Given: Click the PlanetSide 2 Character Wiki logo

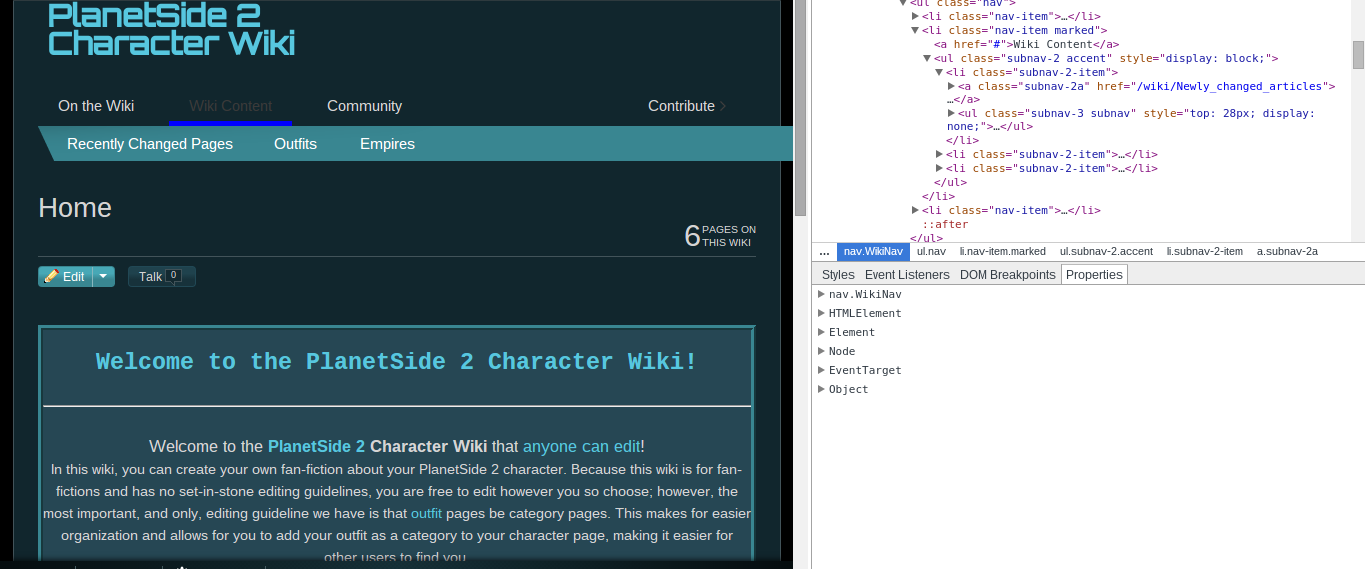Looking at the screenshot, I should pos(171,29).
